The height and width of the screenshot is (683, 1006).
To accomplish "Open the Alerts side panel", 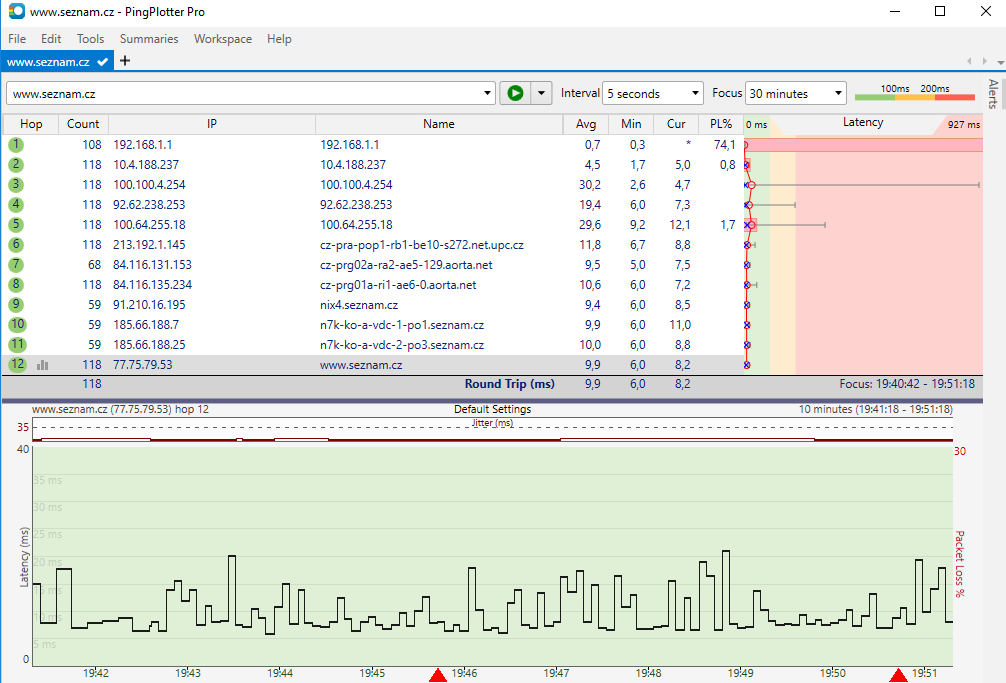I will tap(993, 93).
